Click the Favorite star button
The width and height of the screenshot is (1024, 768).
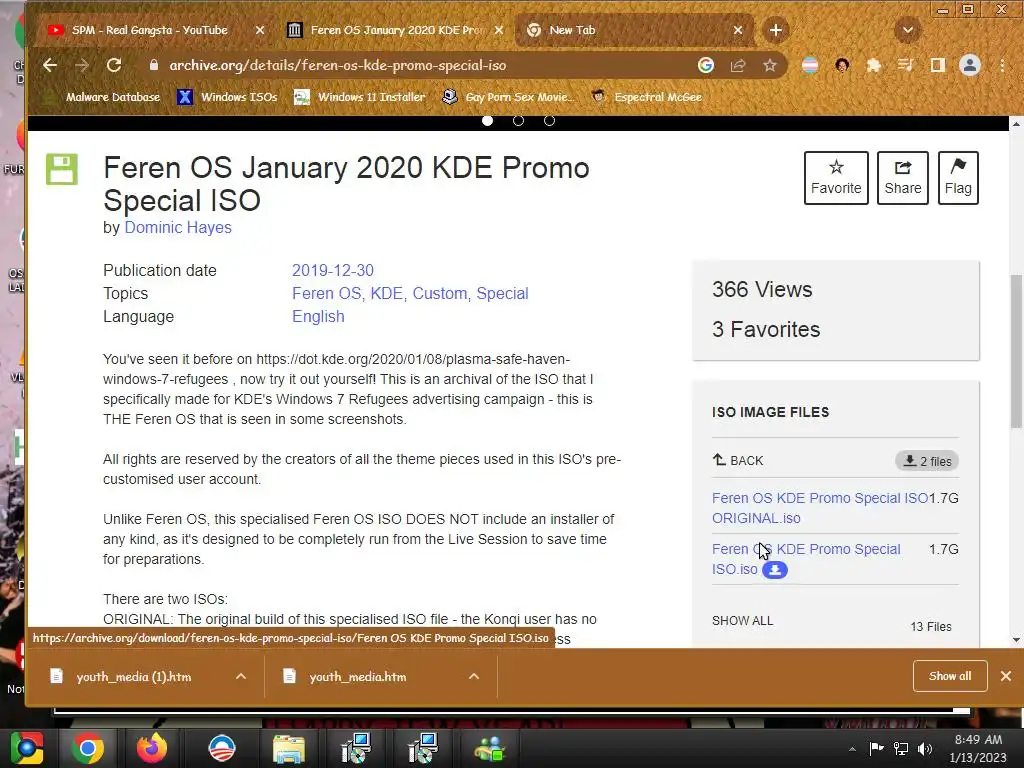[836, 178]
